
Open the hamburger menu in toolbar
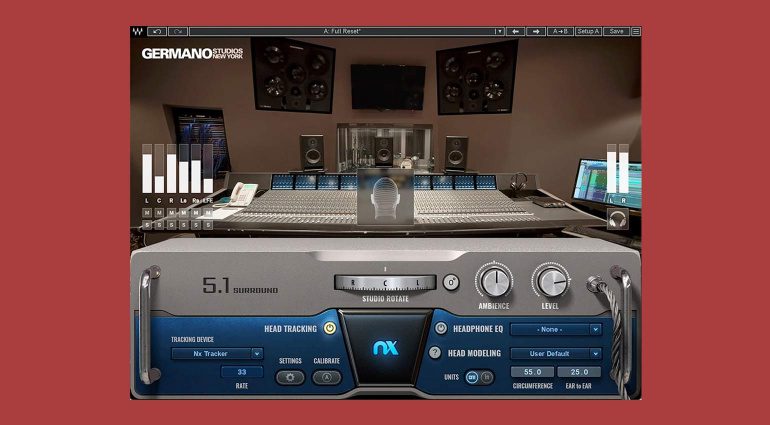(636, 31)
